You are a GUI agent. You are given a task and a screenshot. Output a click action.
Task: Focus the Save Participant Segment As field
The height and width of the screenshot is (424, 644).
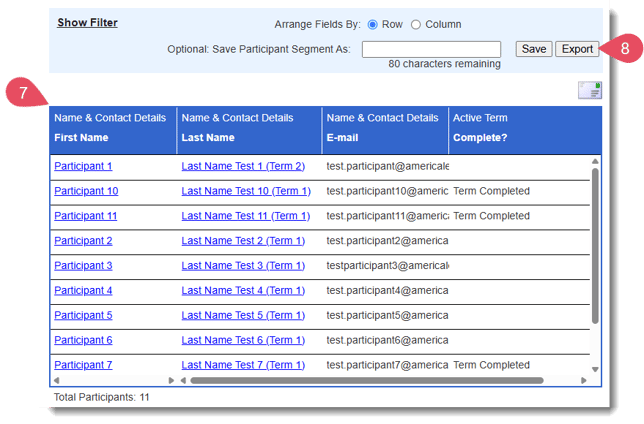[431, 49]
